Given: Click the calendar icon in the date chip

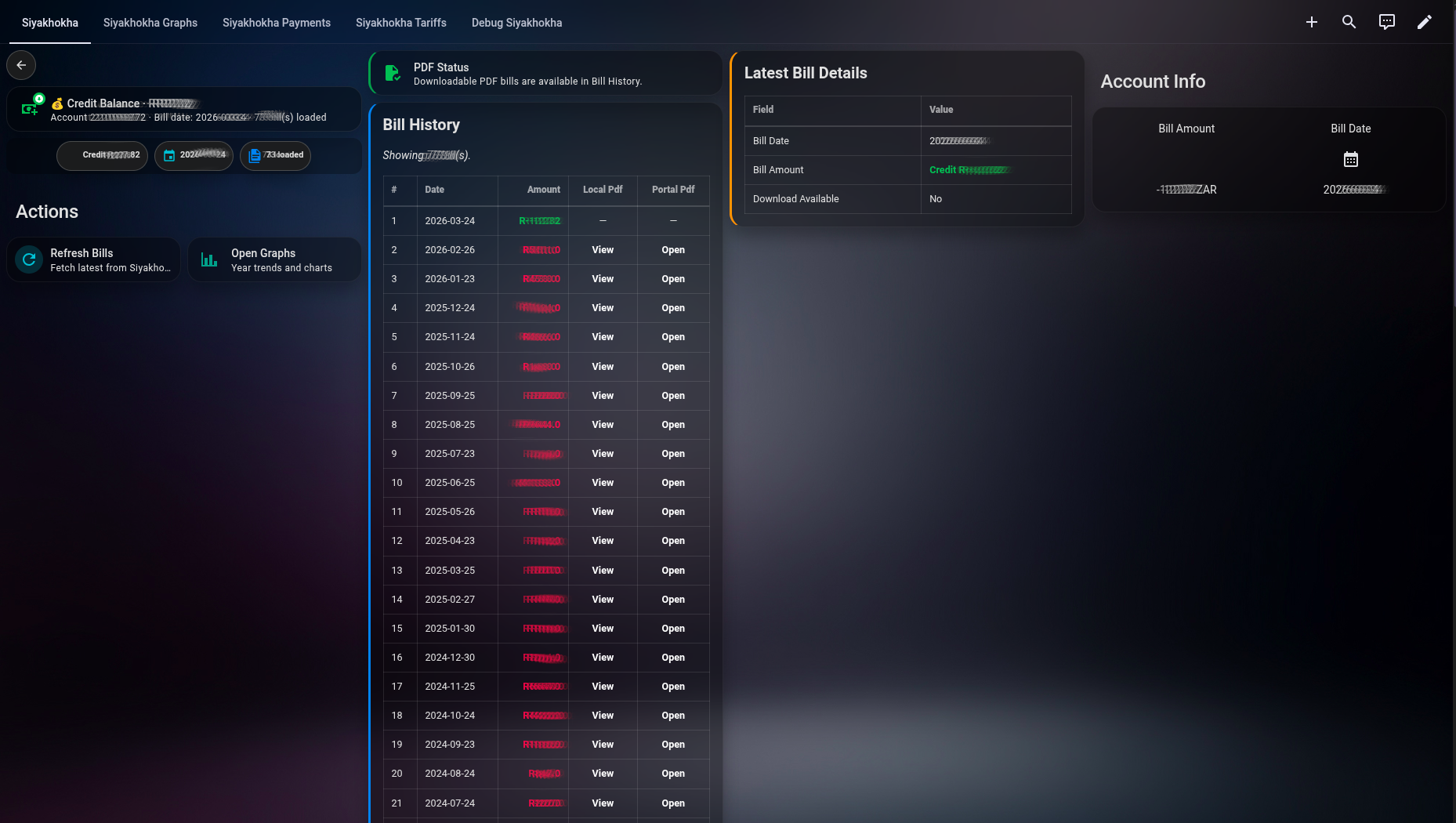Looking at the screenshot, I should (169, 155).
